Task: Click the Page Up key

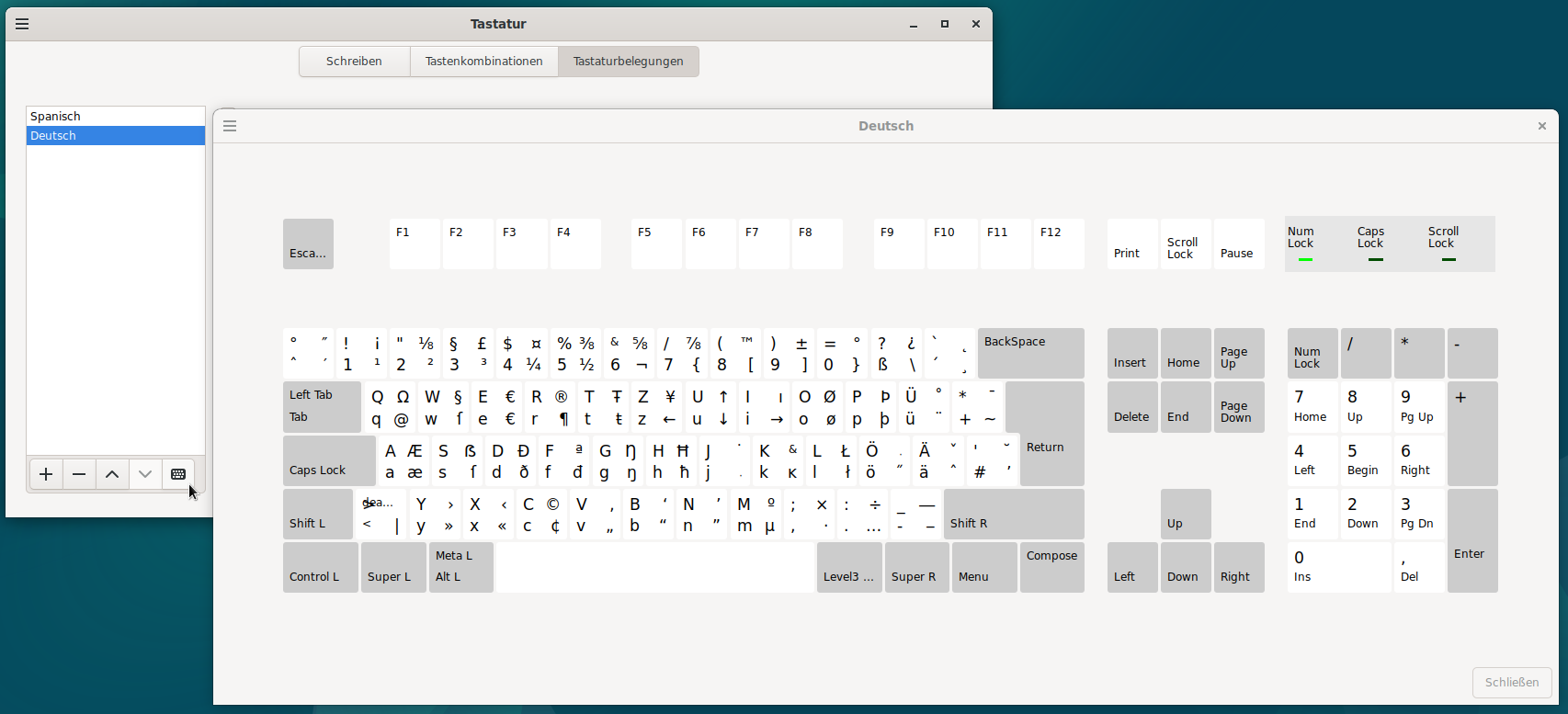Action: [1239, 353]
